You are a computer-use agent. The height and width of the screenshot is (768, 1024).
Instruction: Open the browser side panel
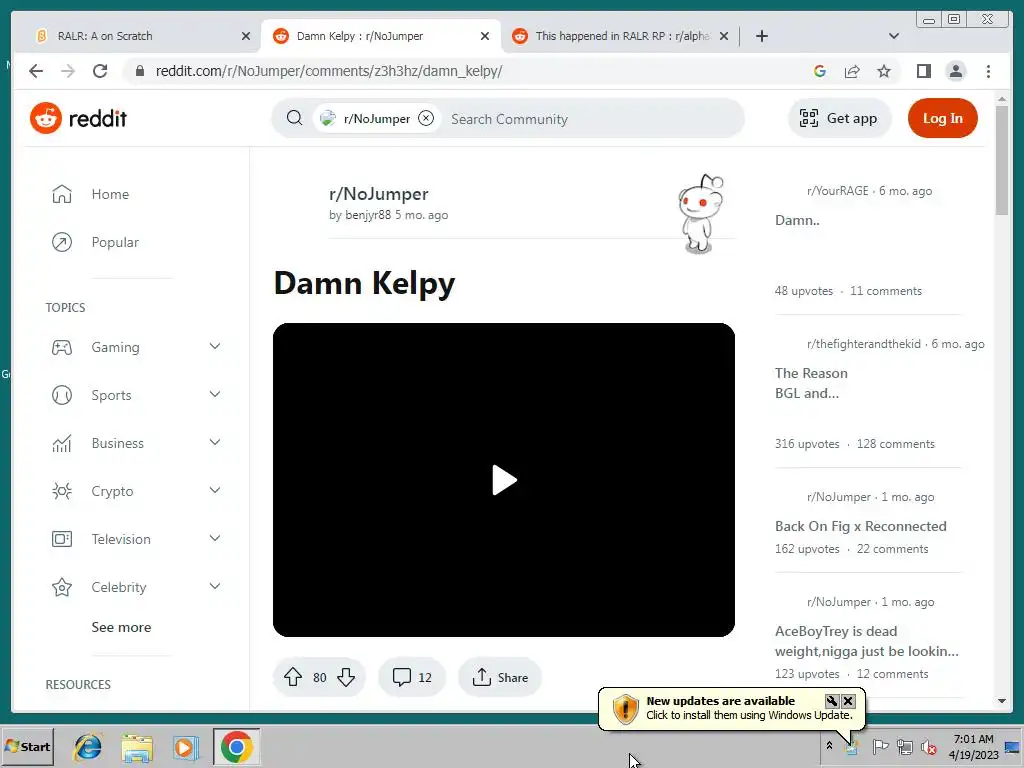pyautogui.click(x=923, y=71)
